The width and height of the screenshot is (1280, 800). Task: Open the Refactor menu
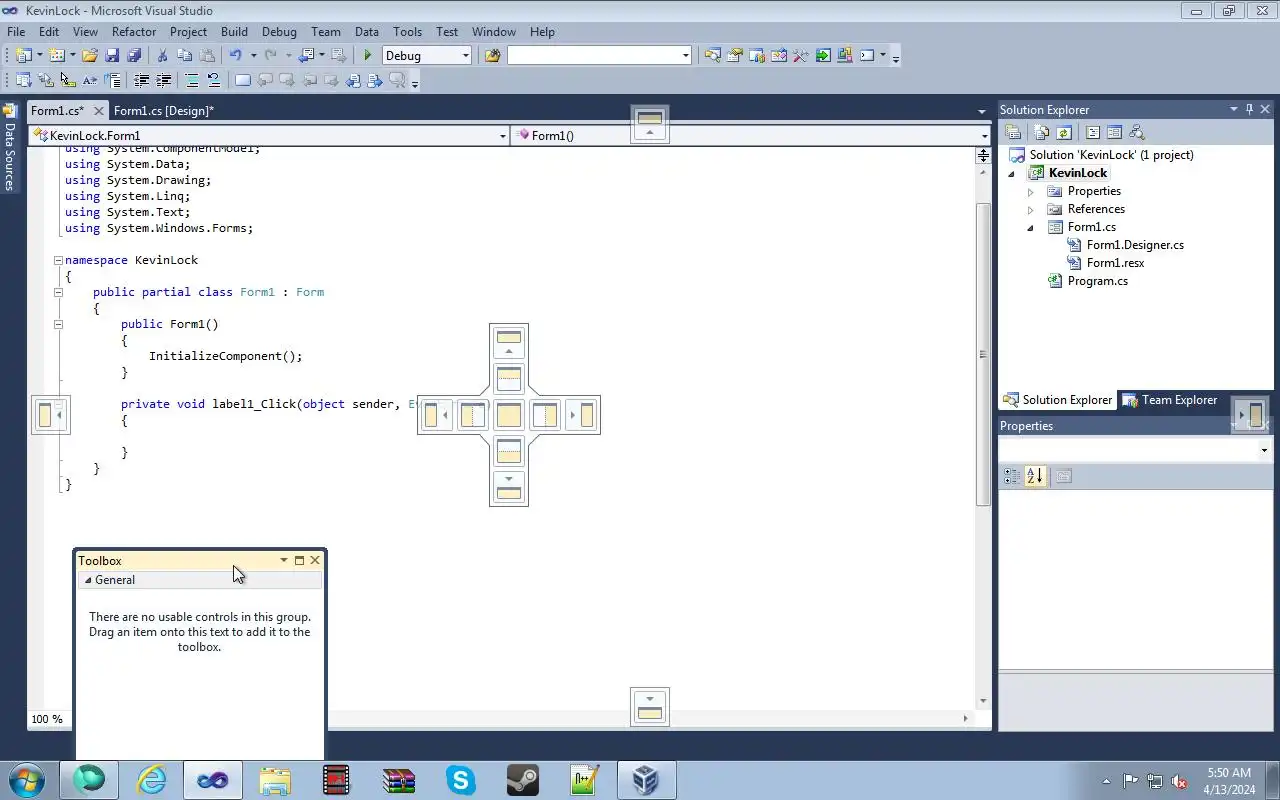(x=134, y=32)
